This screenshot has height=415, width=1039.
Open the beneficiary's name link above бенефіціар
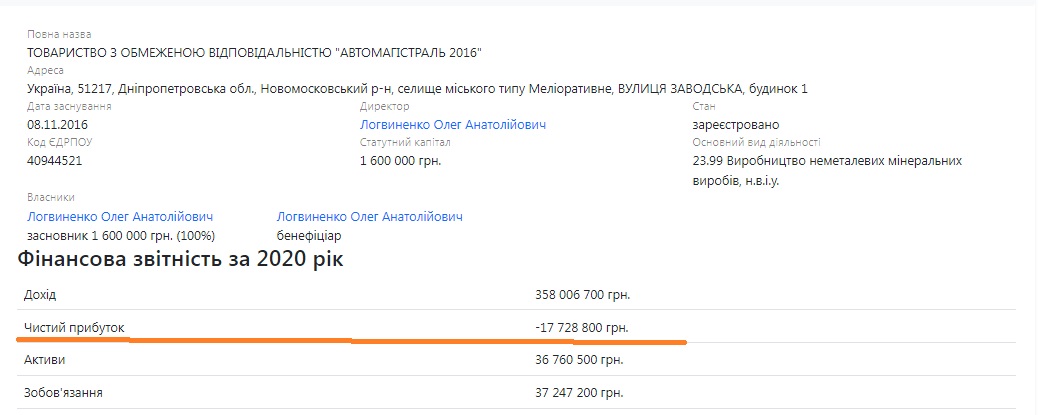[369, 217]
